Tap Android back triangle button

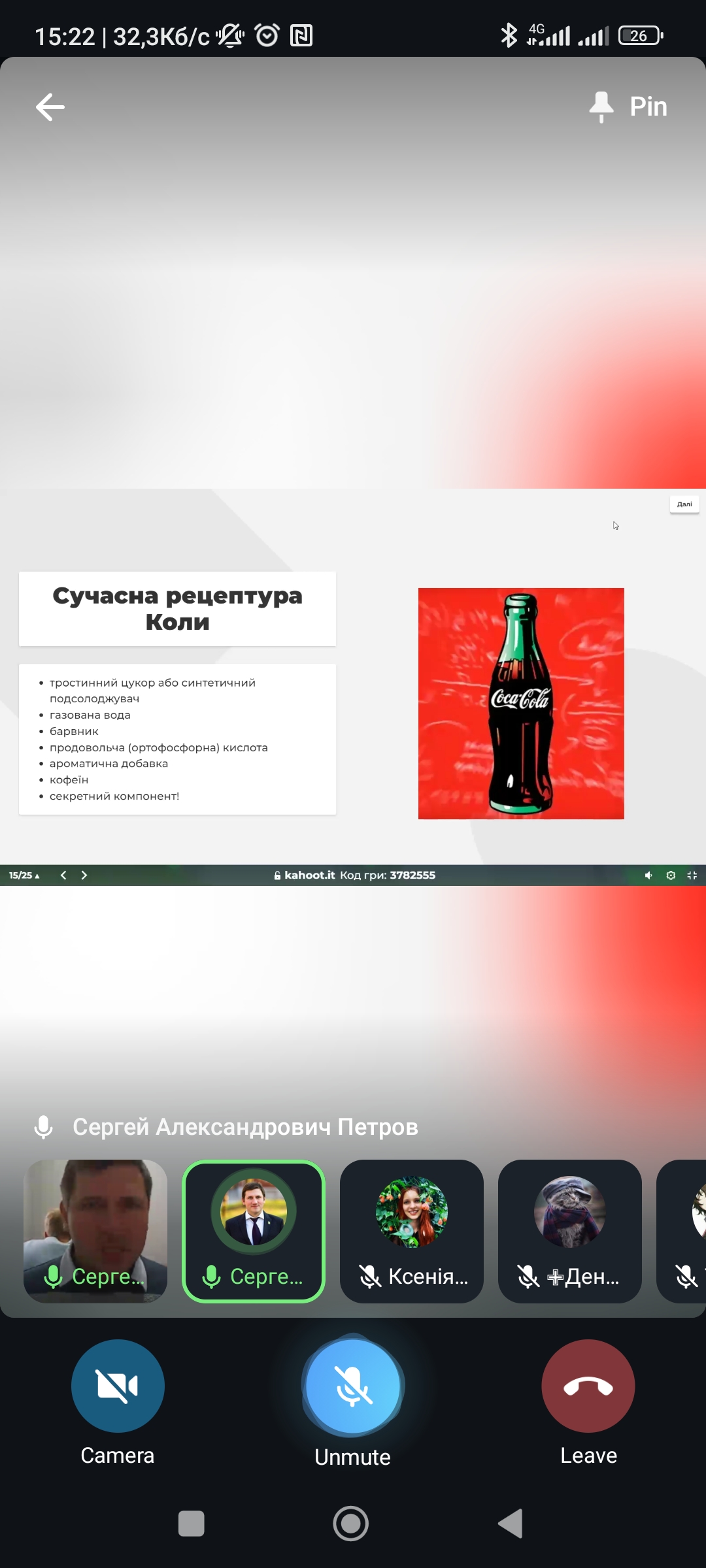click(x=511, y=1524)
